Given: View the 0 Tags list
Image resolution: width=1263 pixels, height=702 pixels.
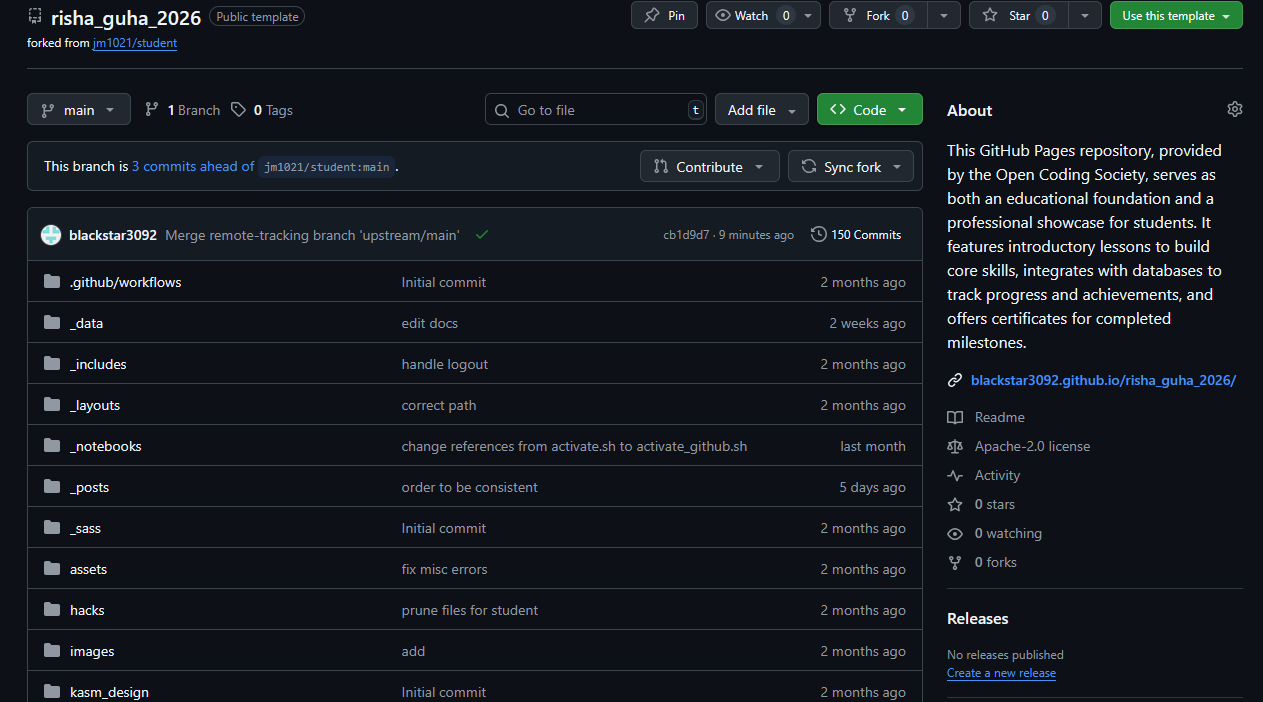Looking at the screenshot, I should pyautogui.click(x=262, y=110).
